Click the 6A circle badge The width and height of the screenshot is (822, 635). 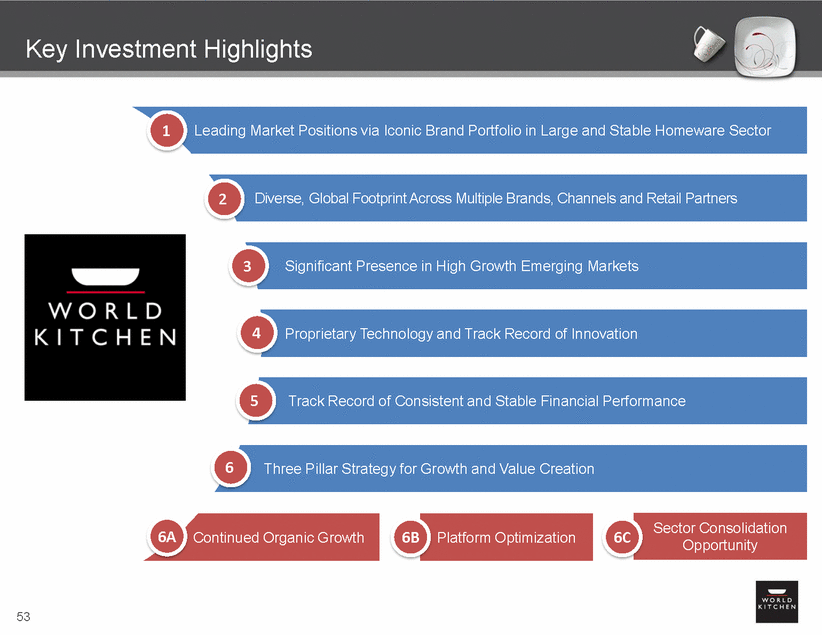point(167,537)
